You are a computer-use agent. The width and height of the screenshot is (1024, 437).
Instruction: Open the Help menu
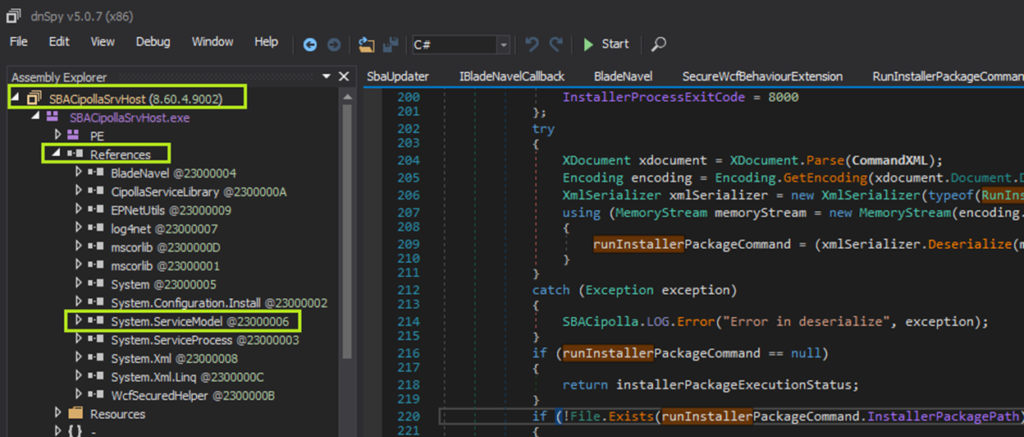266,42
